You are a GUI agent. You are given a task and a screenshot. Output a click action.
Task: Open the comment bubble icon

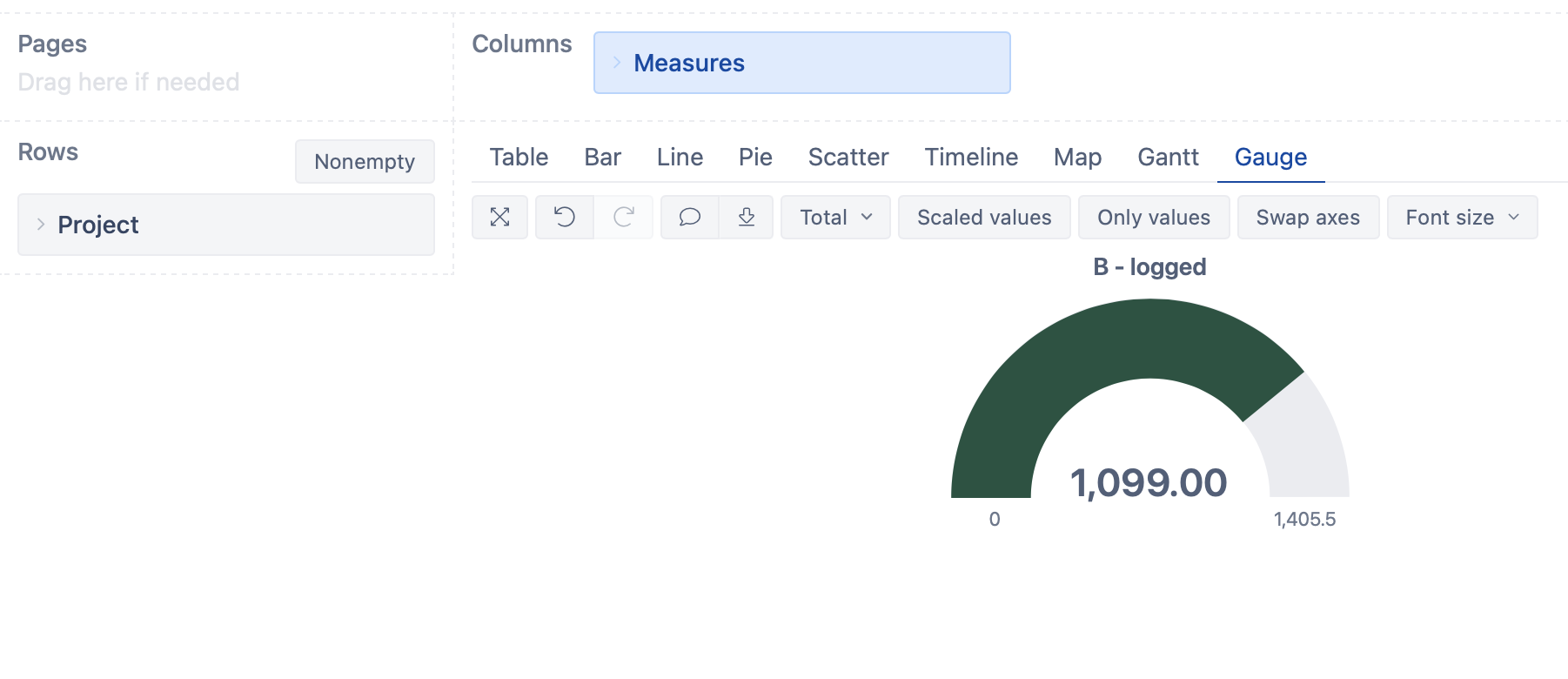(689, 217)
